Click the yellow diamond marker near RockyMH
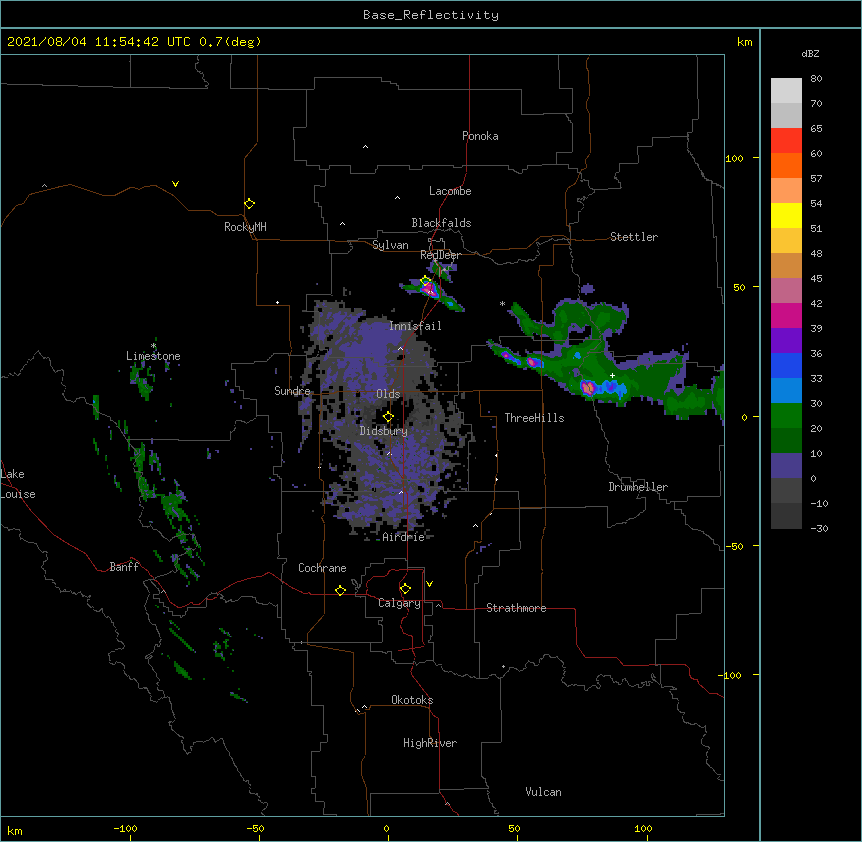Viewport: 862px width, 842px height. tap(249, 204)
